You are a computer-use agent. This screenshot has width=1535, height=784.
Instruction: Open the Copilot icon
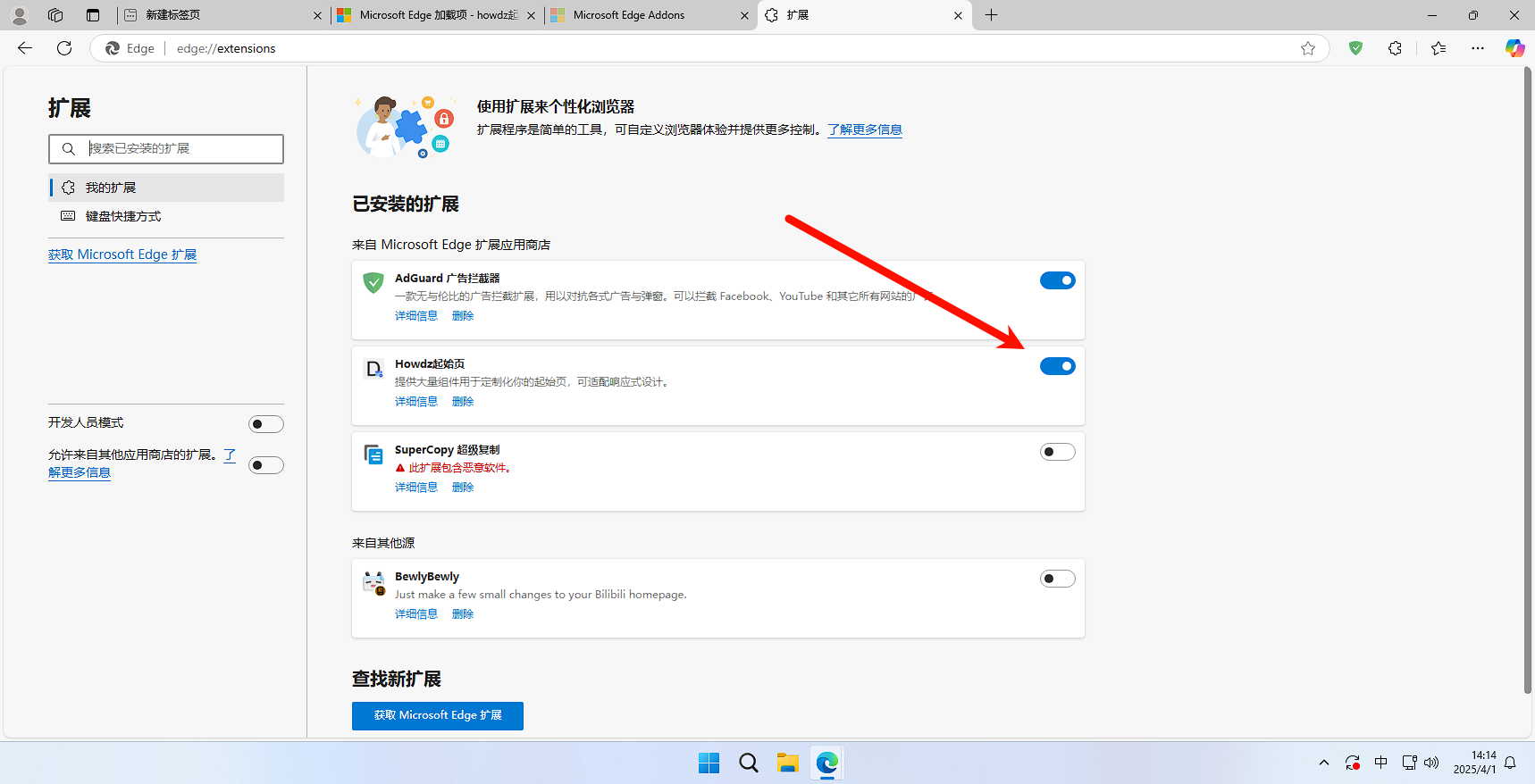1514,48
